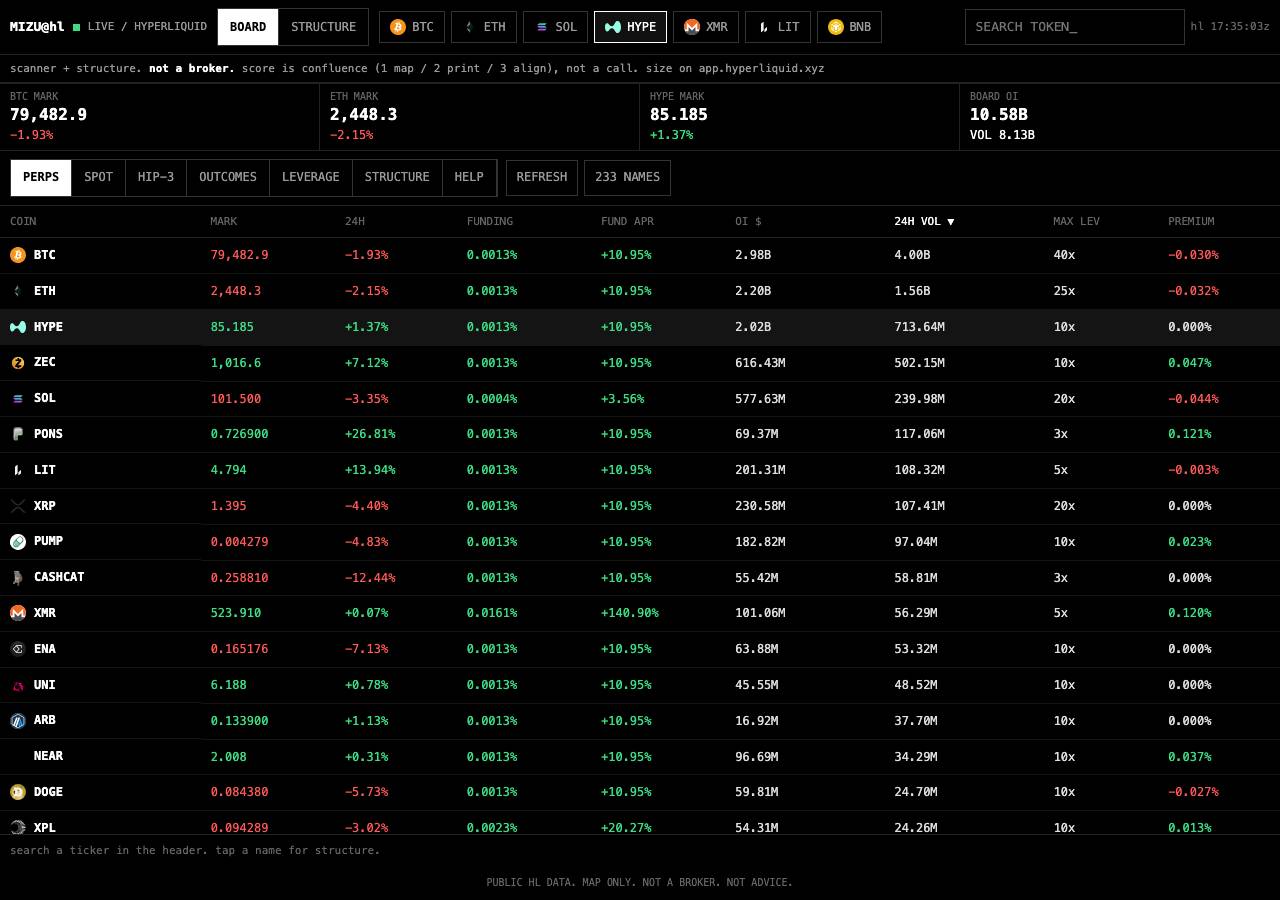Click the BTC coin icon in the table
The image size is (1280, 900).
[x=17, y=255]
